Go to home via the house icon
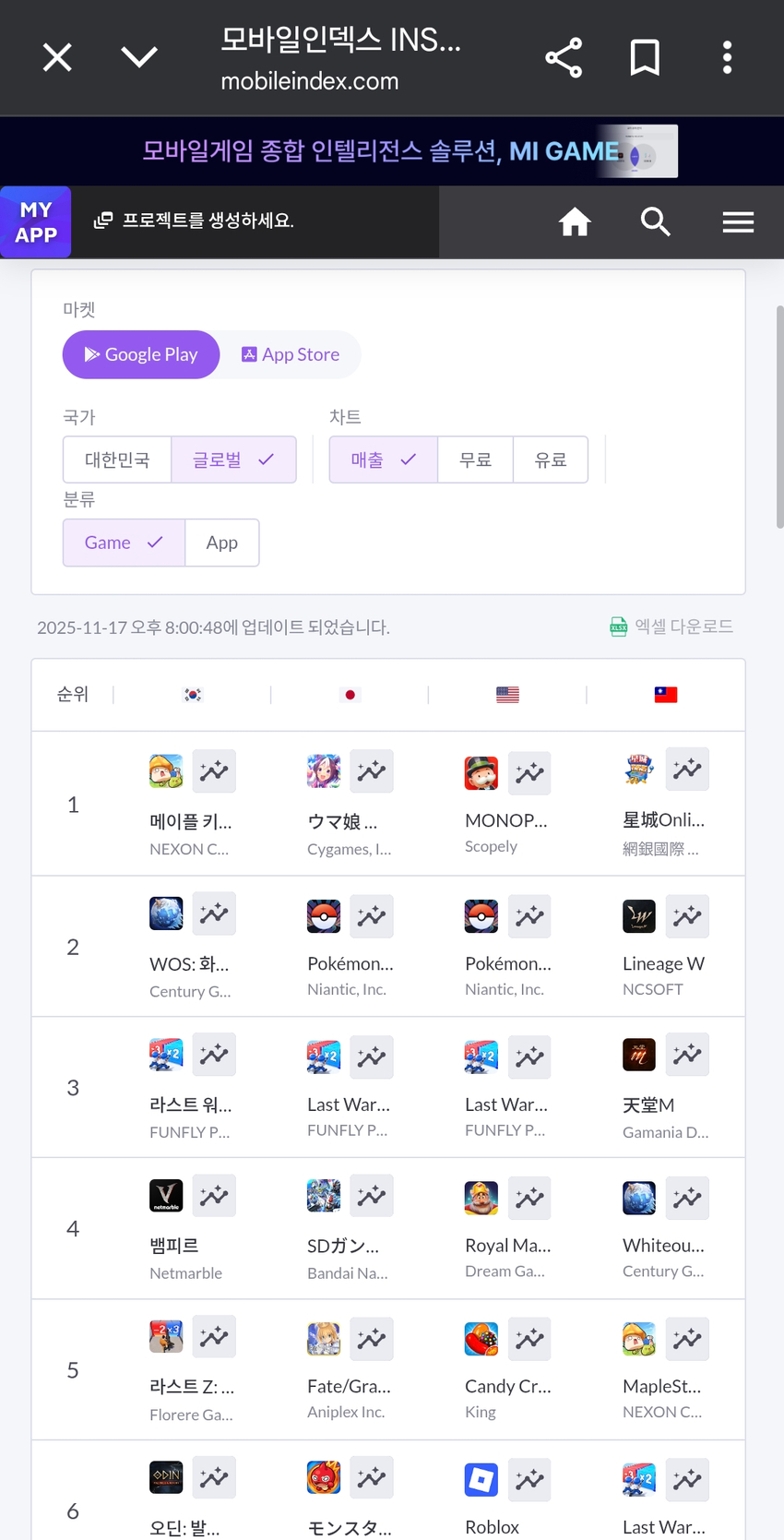Viewport: 784px width, 1540px height. tap(575, 221)
